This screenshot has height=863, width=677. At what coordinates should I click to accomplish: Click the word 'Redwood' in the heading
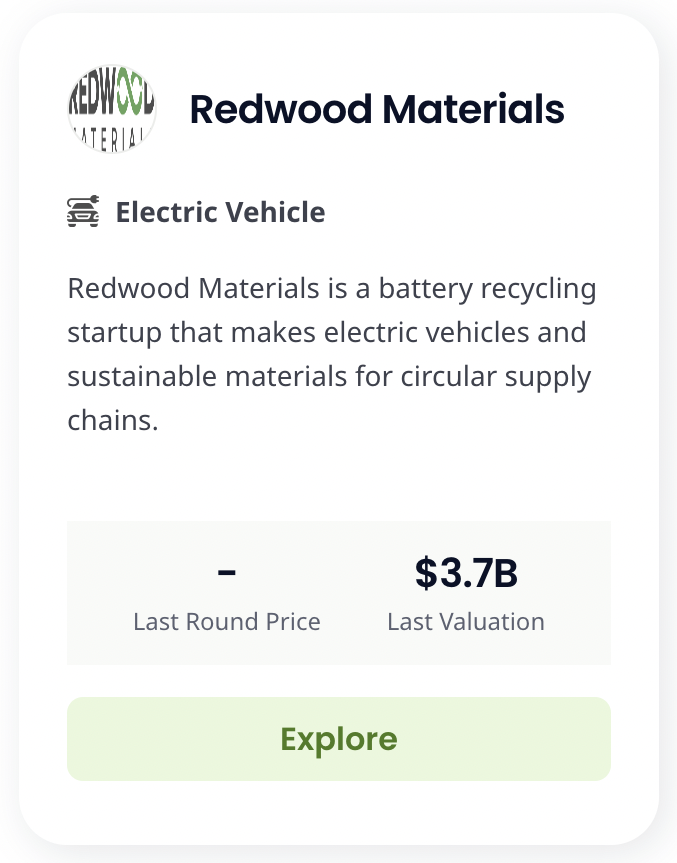(x=281, y=109)
